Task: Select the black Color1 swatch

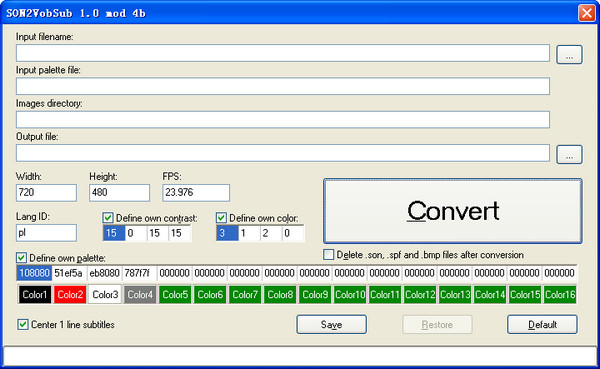Action: [x=34, y=294]
